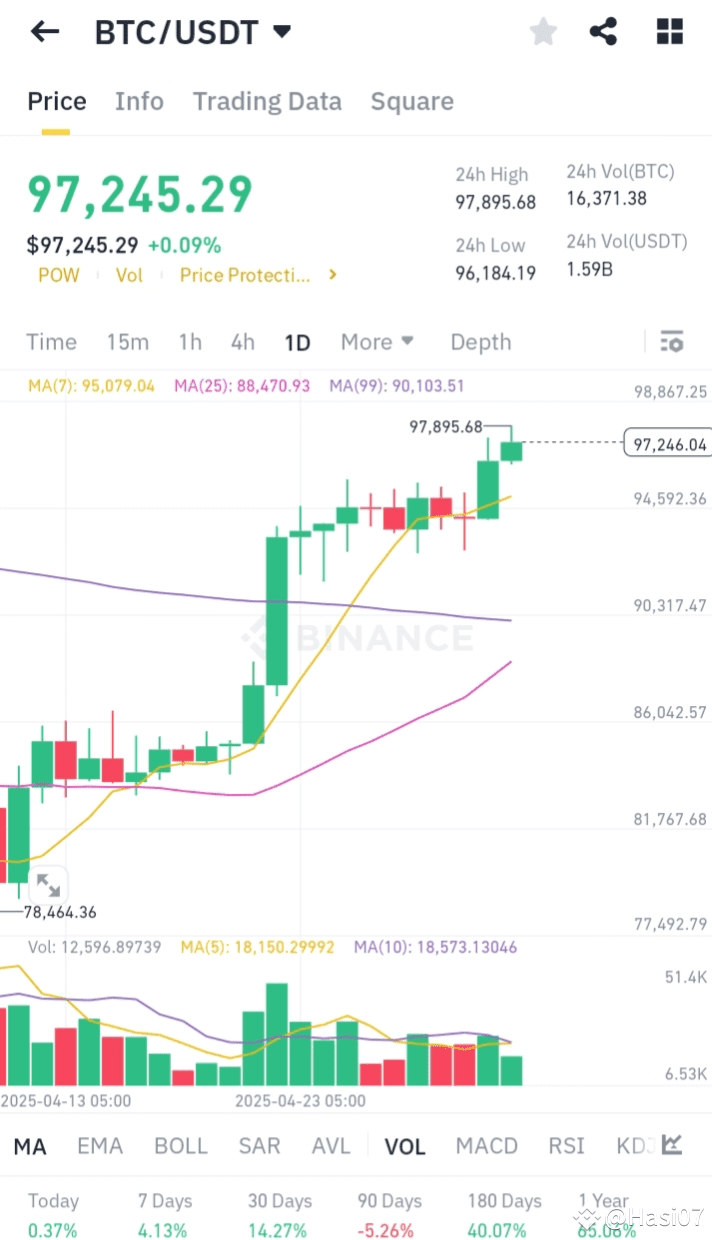Image resolution: width=712 pixels, height=1240 pixels.
Task: Toggle the MACD sub-indicator
Action: (x=486, y=1146)
